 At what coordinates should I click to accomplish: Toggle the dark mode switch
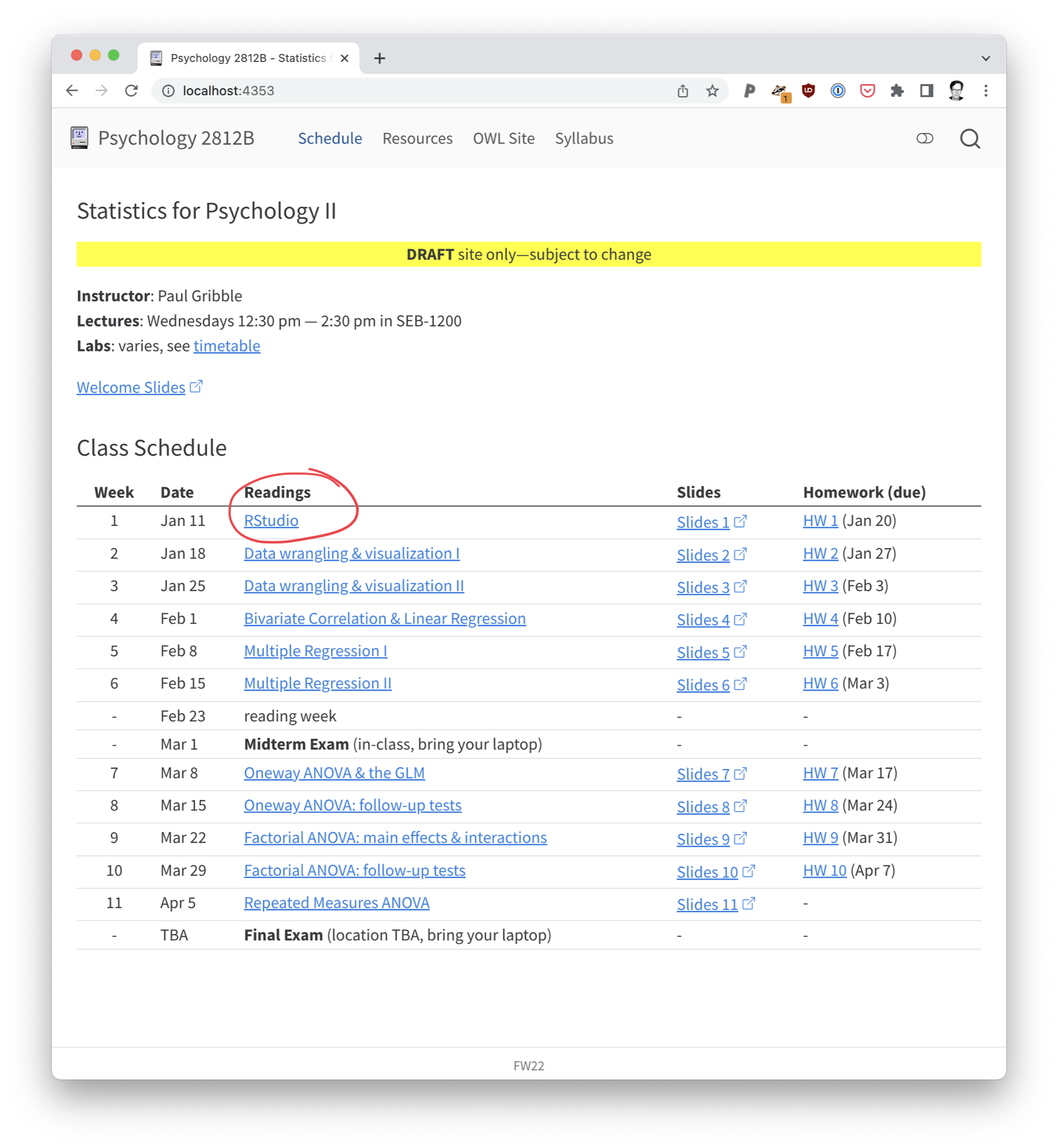point(924,139)
